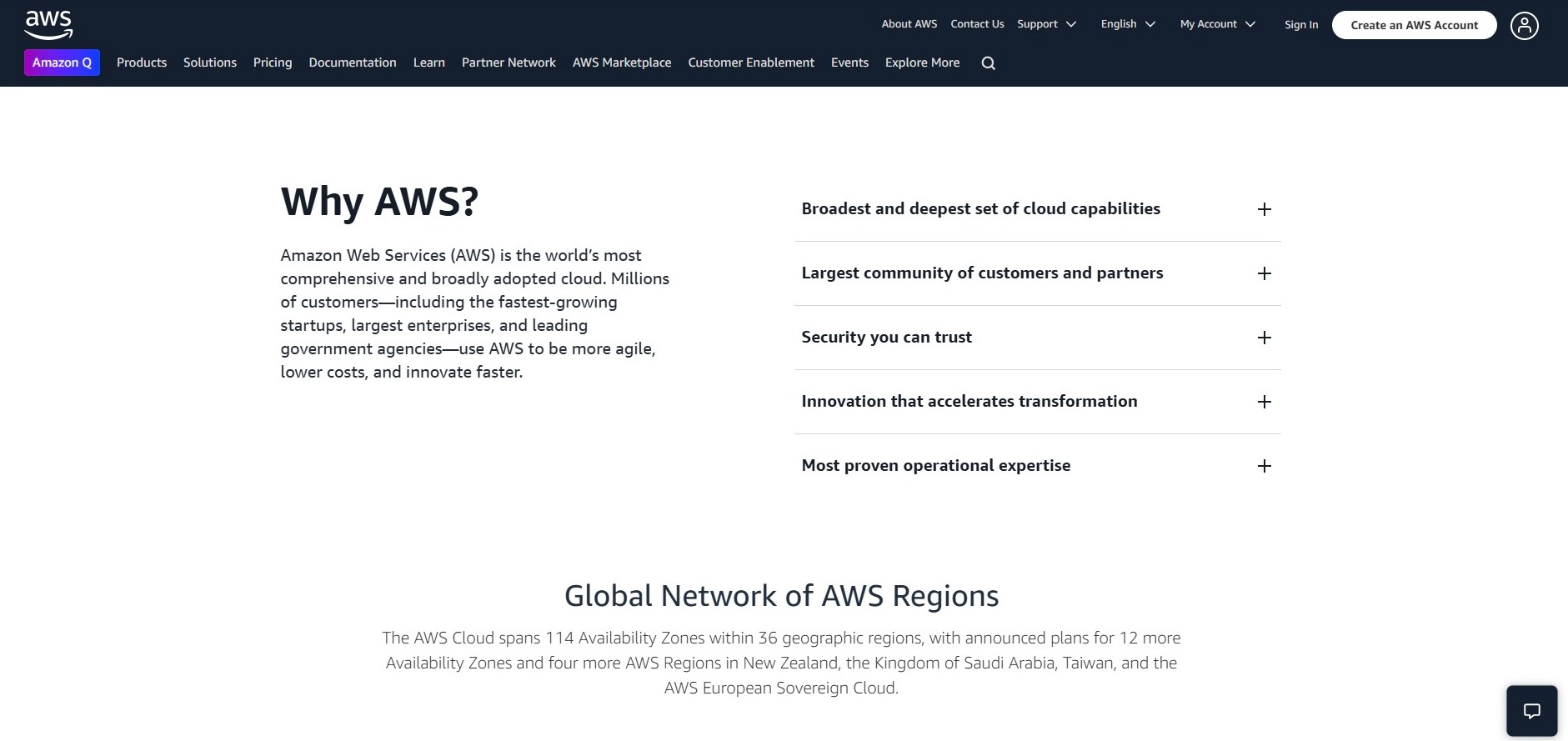Image resolution: width=1568 pixels, height=741 pixels.
Task: Click the user profile avatar icon
Action: tap(1525, 26)
